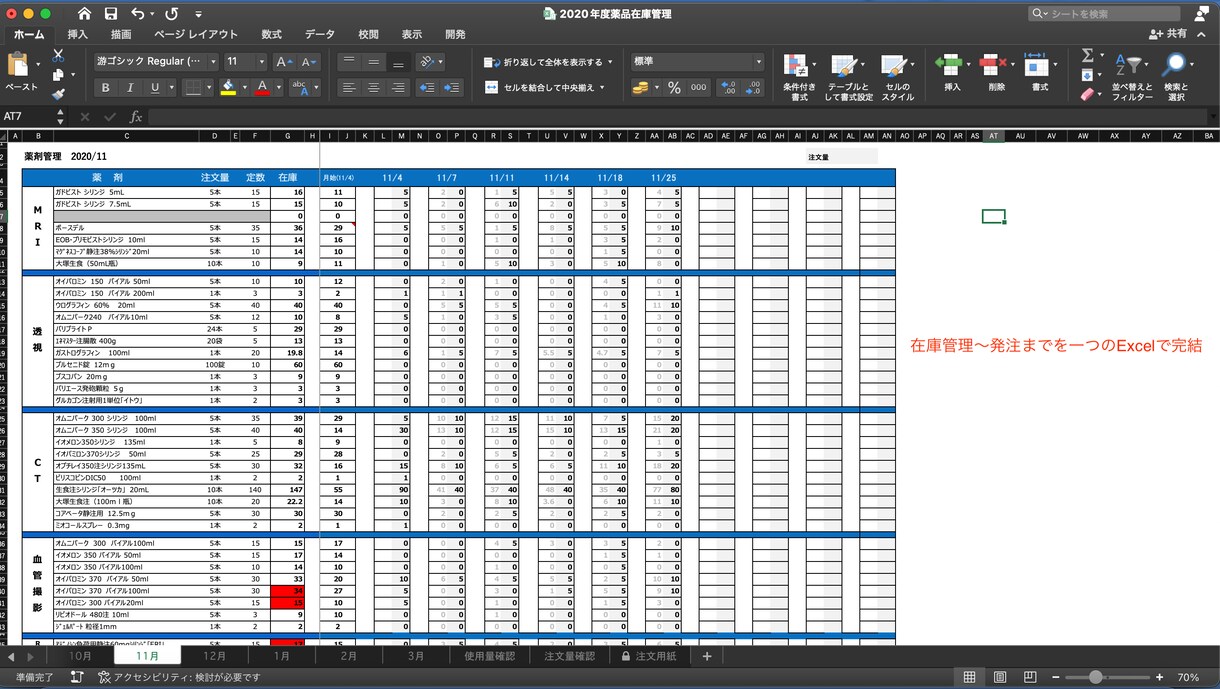Click the 共有 (Share) button
Image resolution: width=1220 pixels, height=689 pixels.
tap(1167, 34)
